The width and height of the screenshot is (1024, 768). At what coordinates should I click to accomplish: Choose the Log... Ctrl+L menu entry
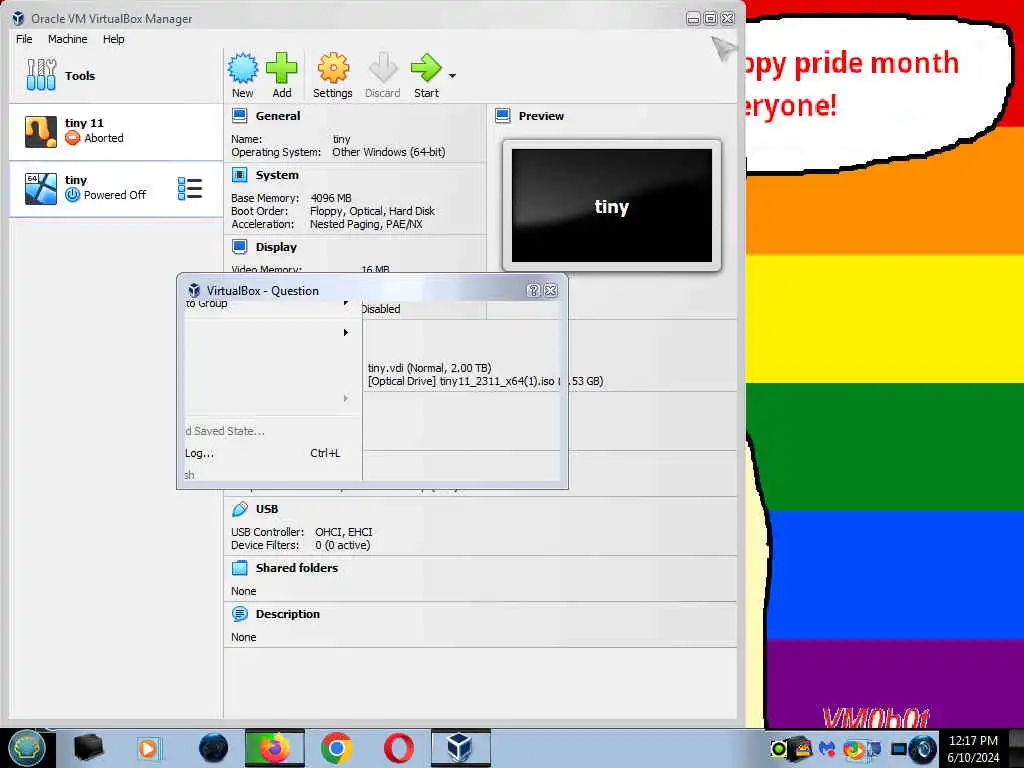(263, 453)
